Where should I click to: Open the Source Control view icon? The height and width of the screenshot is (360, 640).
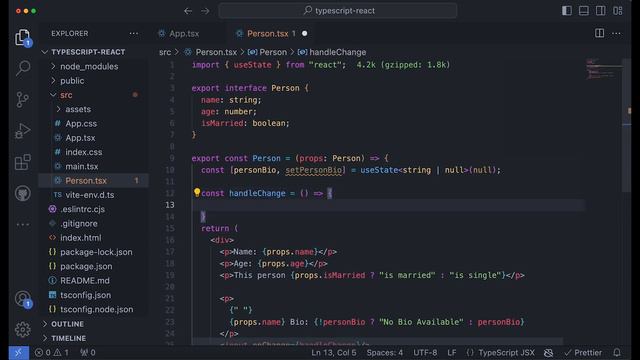click(x=23, y=100)
